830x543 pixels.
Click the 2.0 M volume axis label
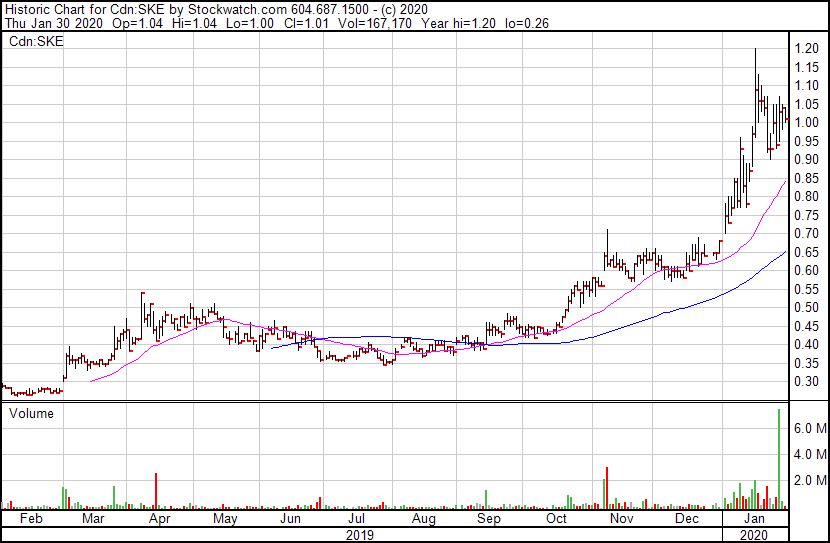coord(810,481)
